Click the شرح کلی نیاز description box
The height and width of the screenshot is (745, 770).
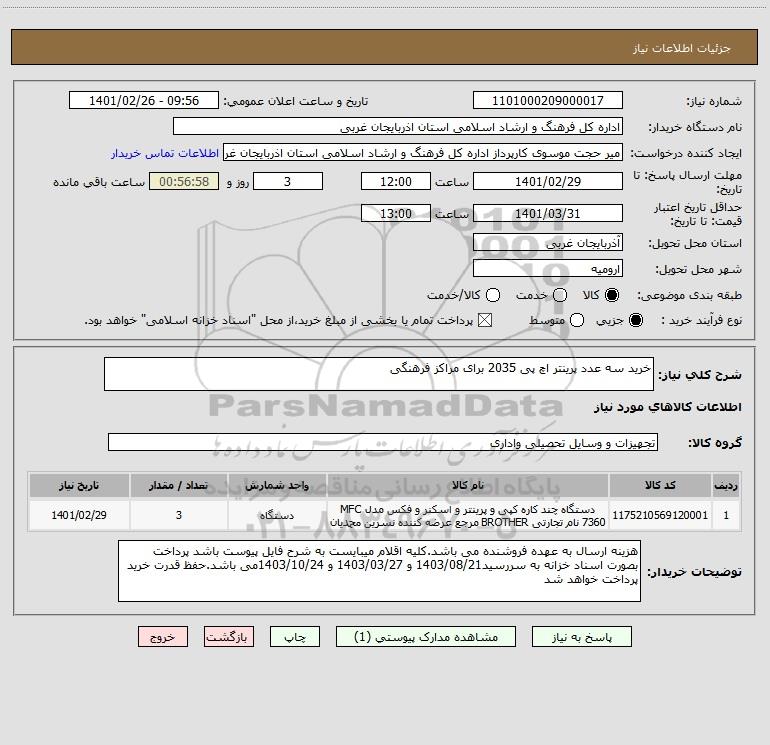pos(379,374)
